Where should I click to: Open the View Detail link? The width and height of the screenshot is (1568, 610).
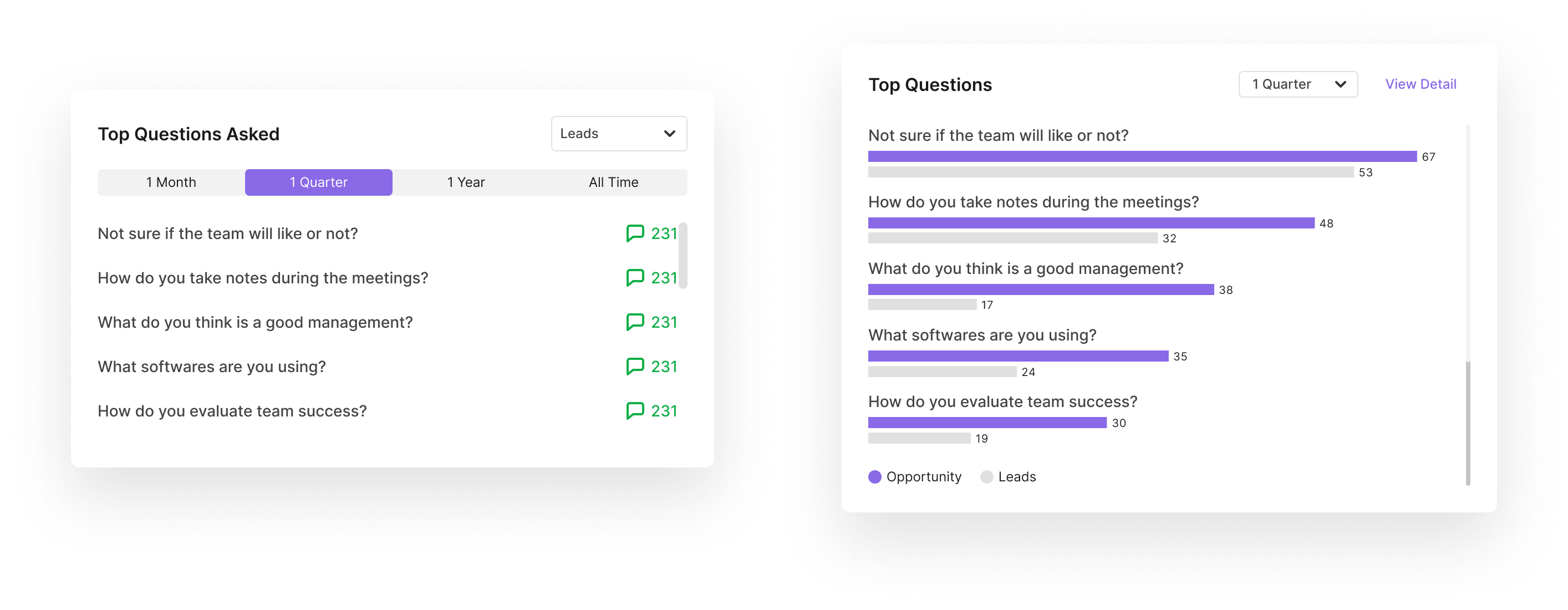[x=1420, y=84]
